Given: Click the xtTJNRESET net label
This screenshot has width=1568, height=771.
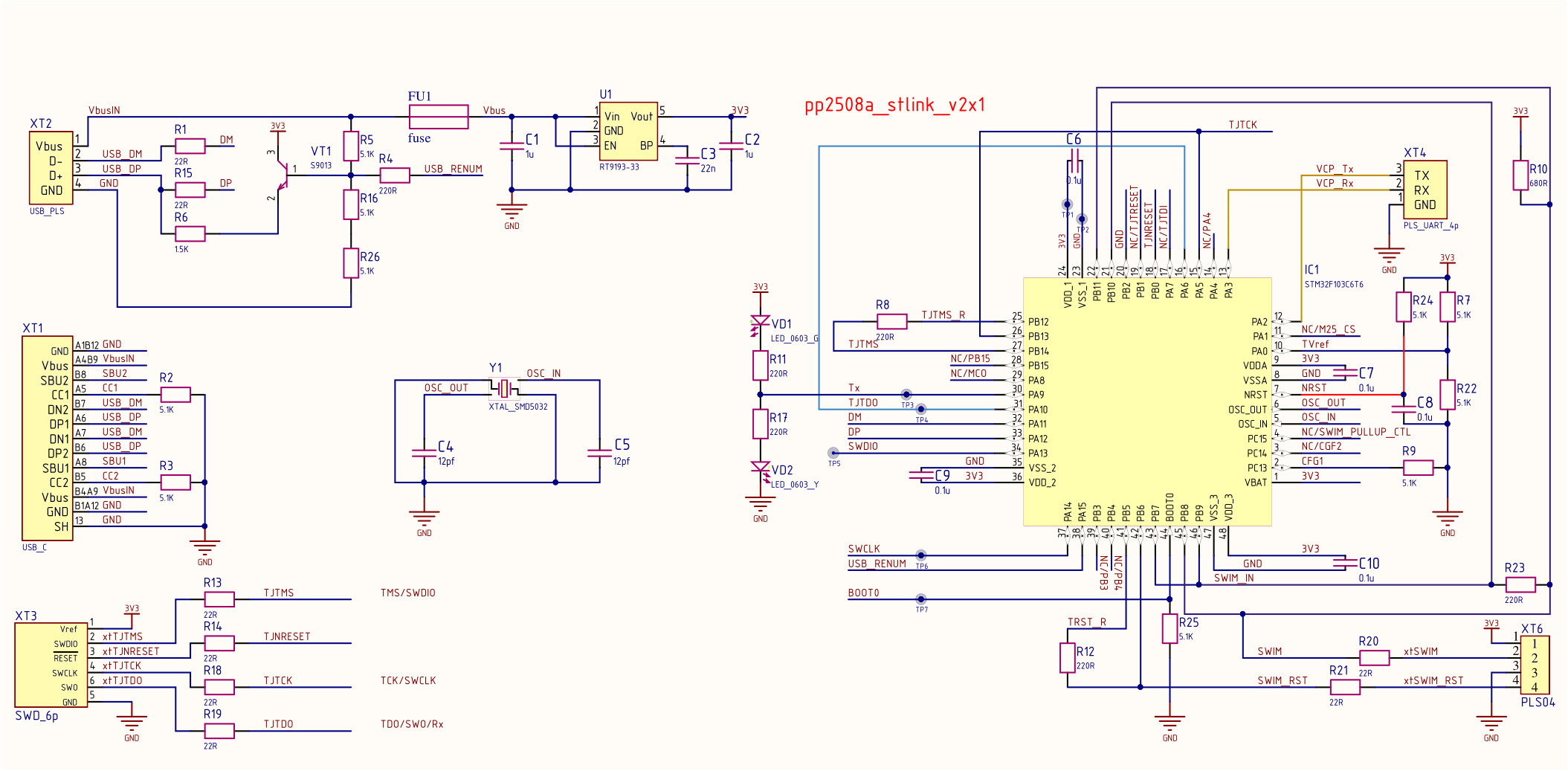Looking at the screenshot, I should tap(131, 651).
